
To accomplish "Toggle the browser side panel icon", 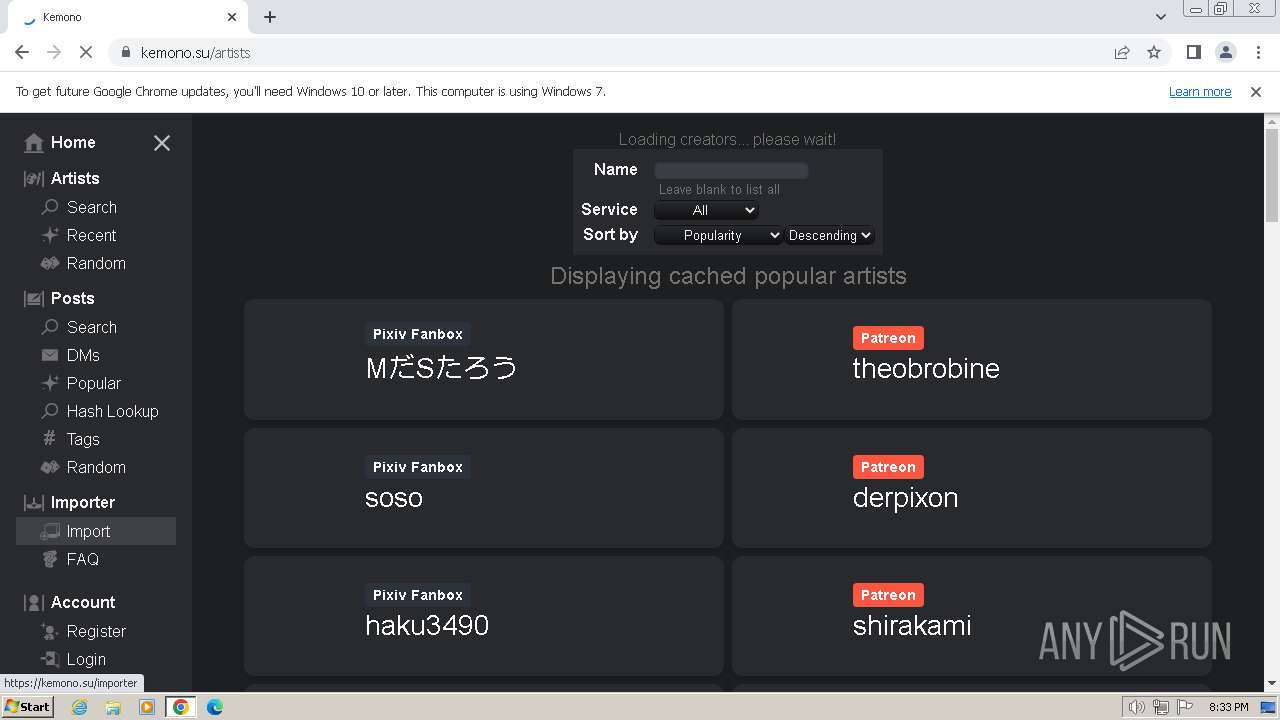I will tap(1193, 52).
